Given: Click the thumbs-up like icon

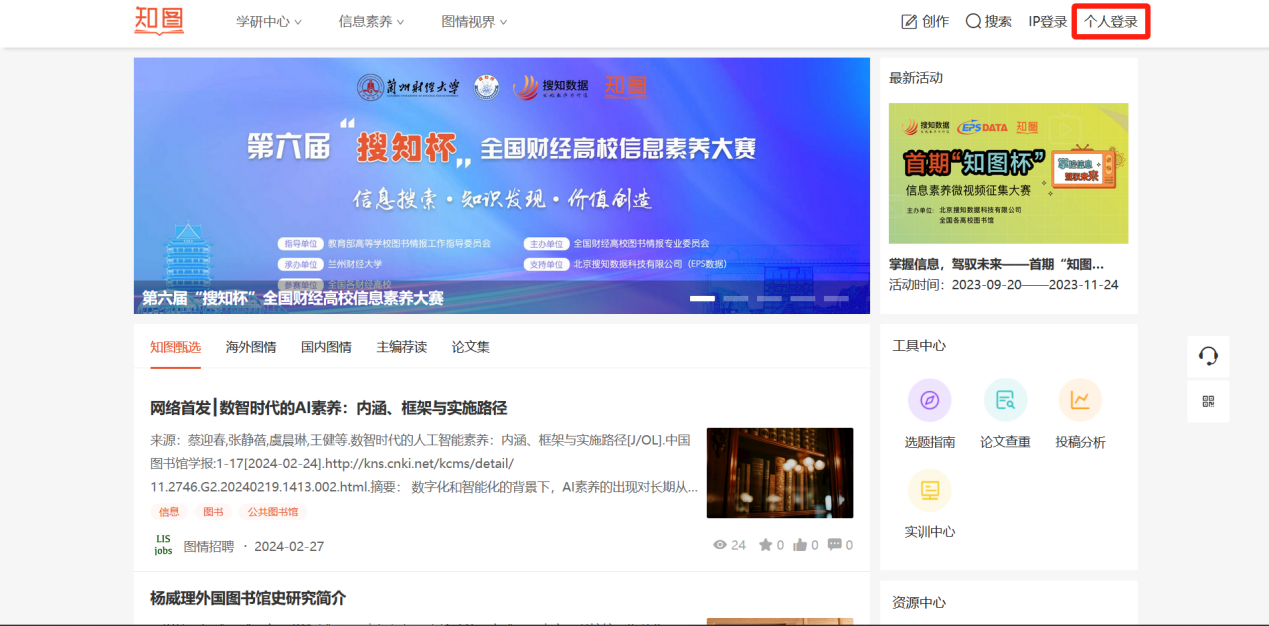Looking at the screenshot, I should 800,545.
